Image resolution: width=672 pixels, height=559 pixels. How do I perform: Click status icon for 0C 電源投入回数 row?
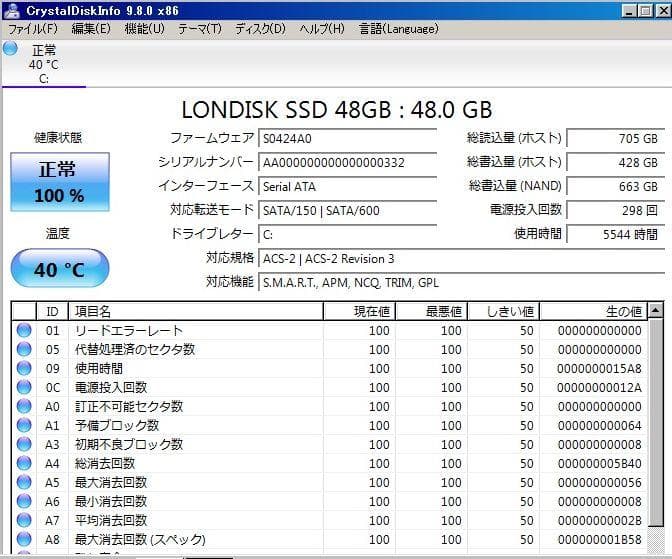click(x=24, y=387)
